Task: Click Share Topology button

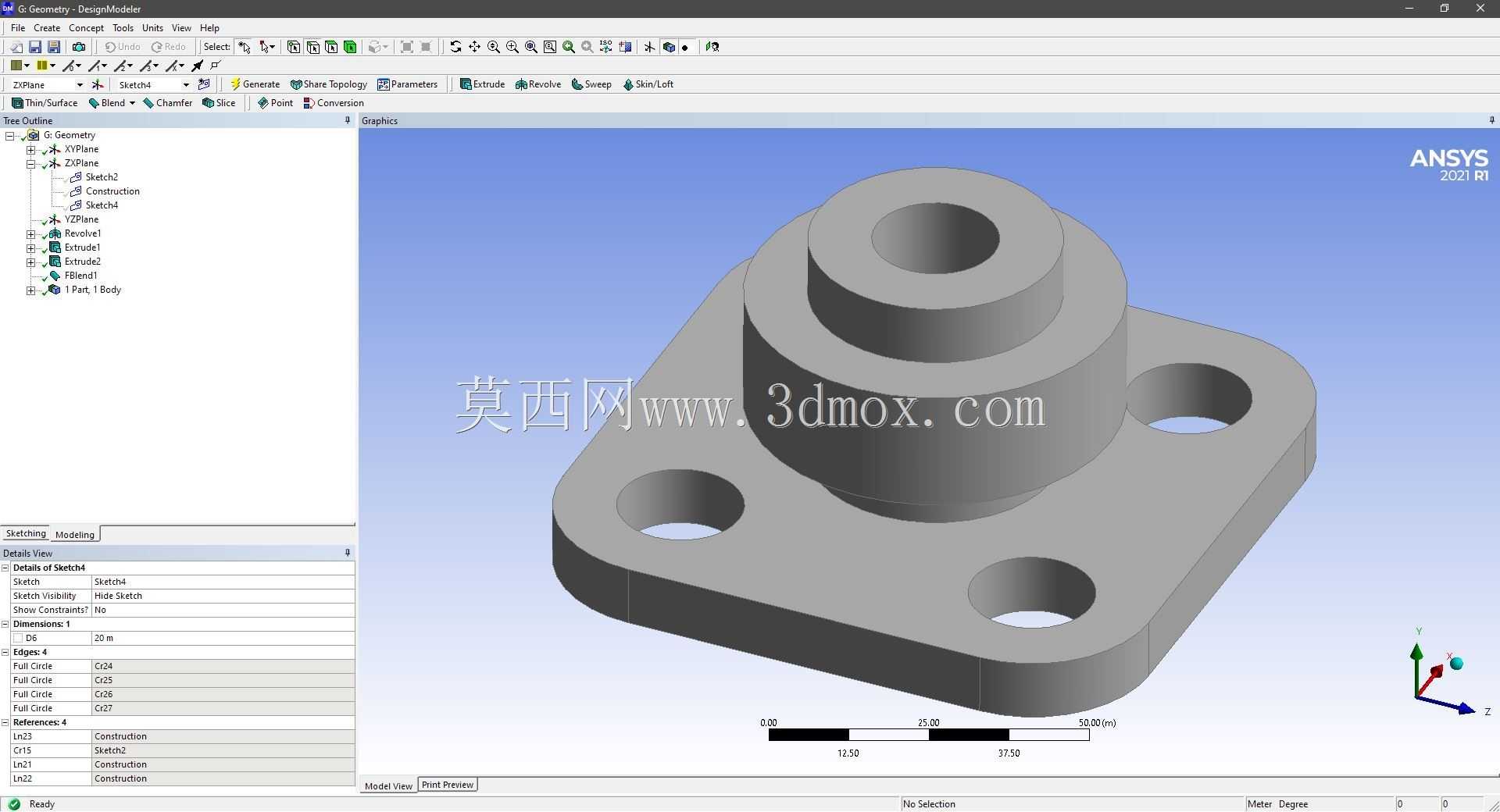Action: tap(328, 84)
